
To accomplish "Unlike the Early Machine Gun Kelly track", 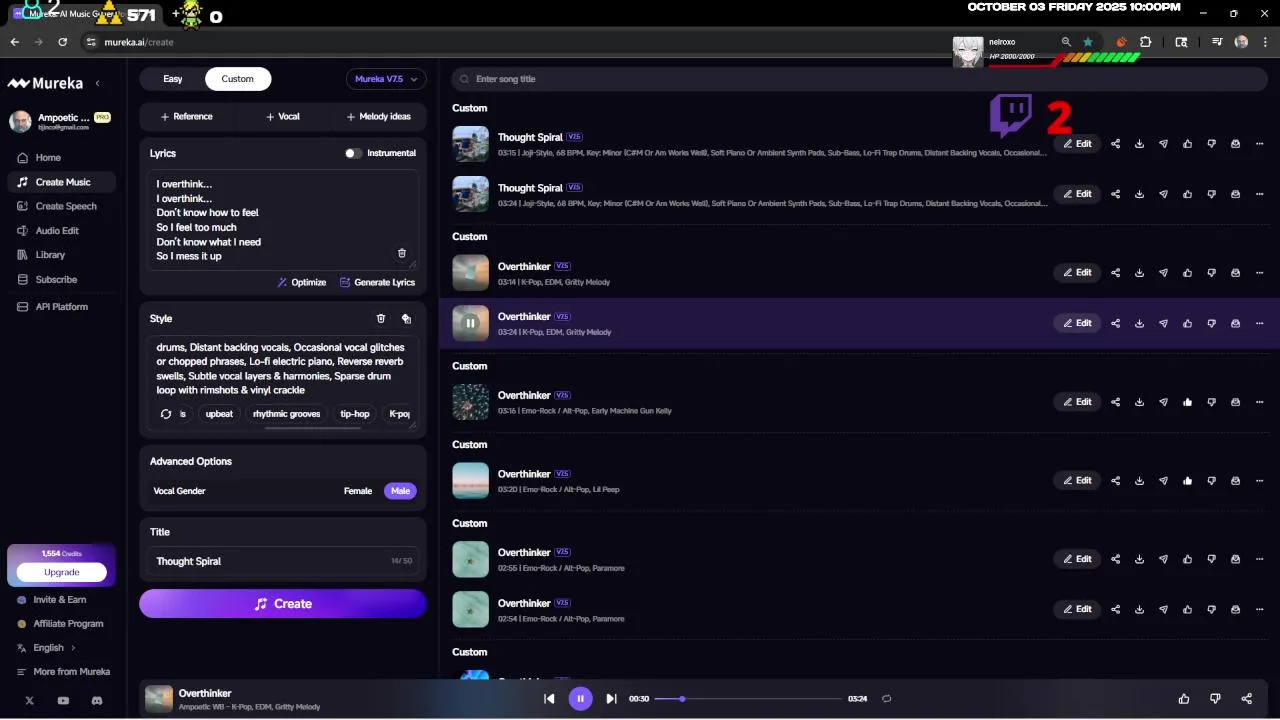I will click(1187, 402).
